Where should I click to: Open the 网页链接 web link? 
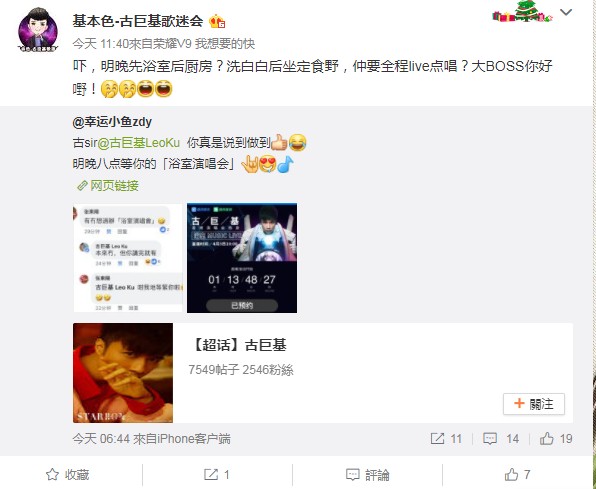[x=108, y=186]
